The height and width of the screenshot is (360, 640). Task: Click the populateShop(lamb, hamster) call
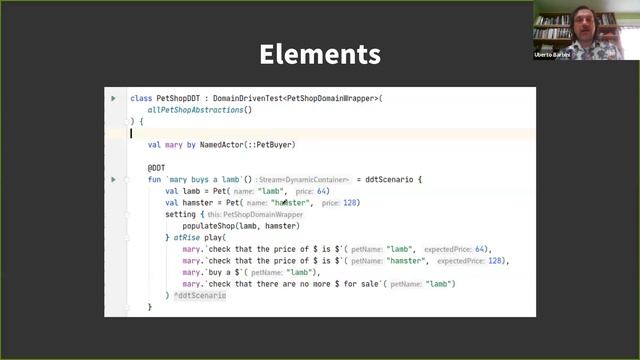point(241,226)
